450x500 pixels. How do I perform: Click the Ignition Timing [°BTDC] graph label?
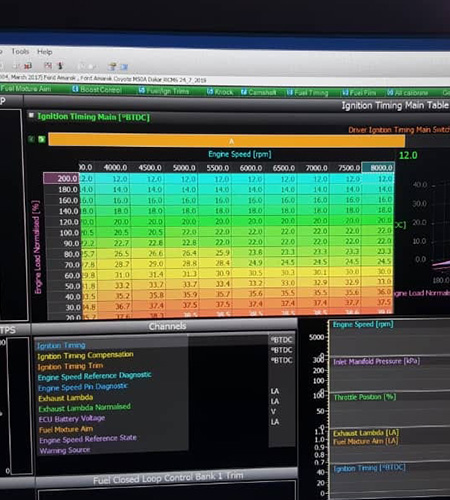(369, 468)
